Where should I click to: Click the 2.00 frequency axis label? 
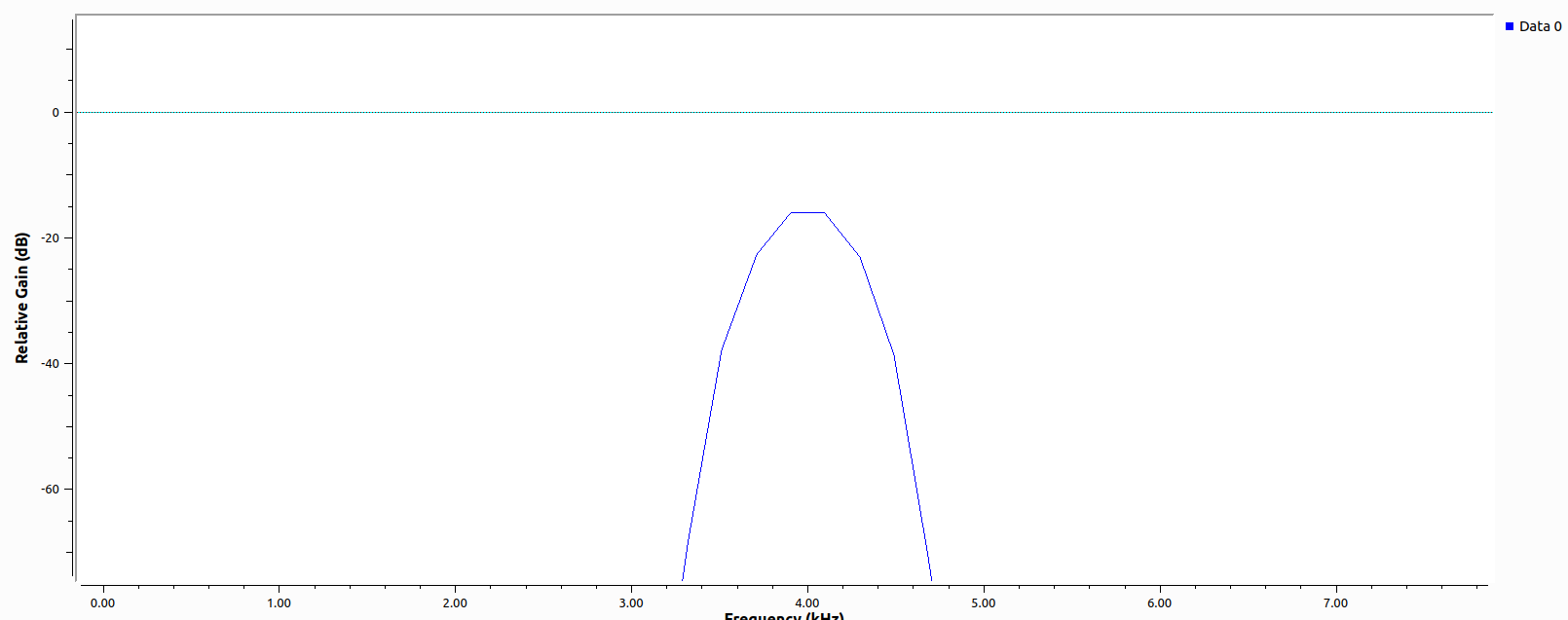455,603
